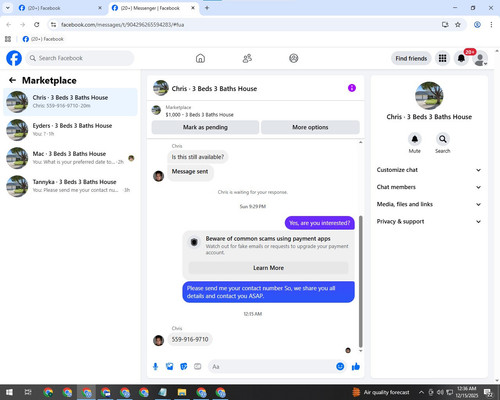Viewport: 500px width, 400px height.
Task: Open the Home feed icon
Action: (x=200, y=58)
